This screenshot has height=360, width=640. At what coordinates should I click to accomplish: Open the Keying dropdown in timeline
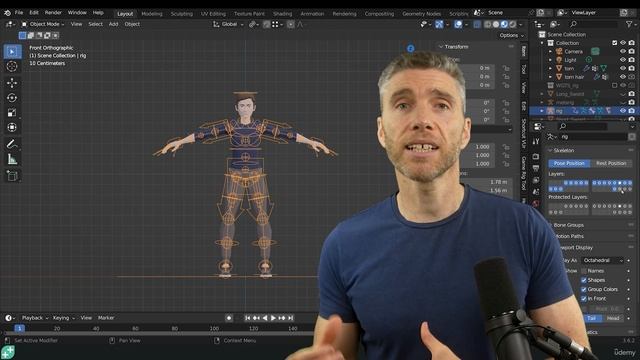point(64,318)
